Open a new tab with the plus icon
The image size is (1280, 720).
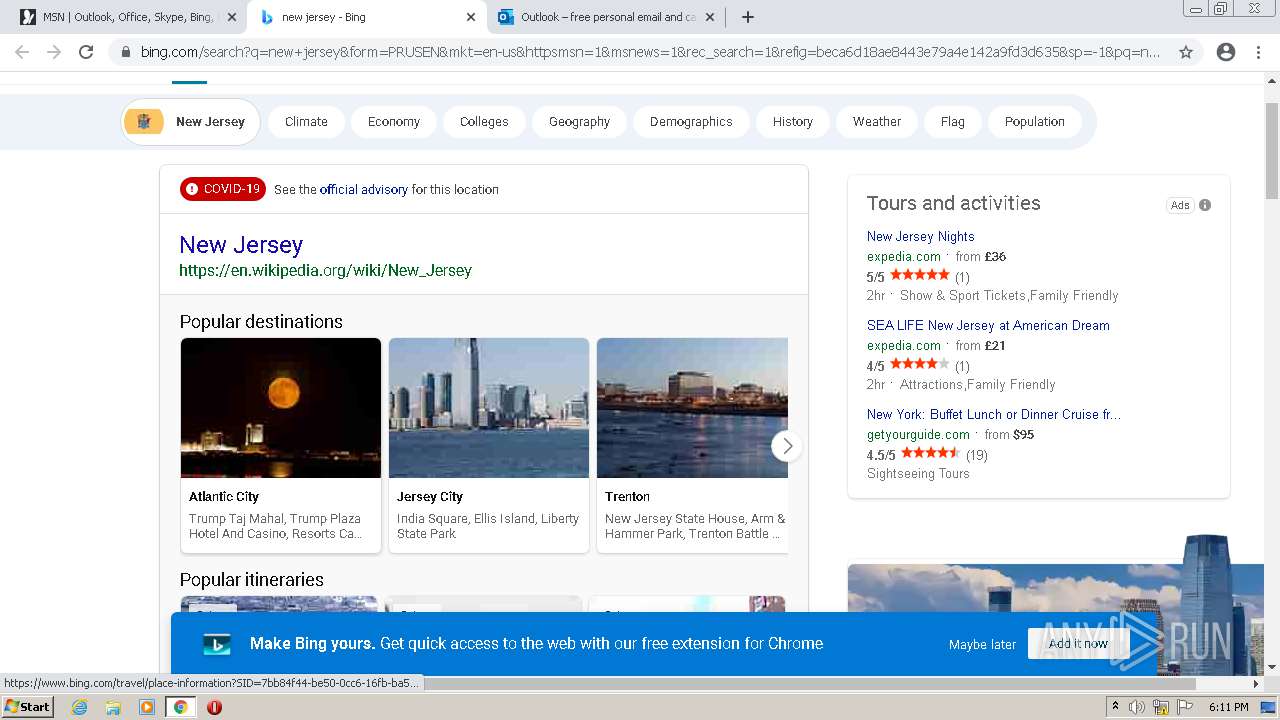[x=748, y=17]
